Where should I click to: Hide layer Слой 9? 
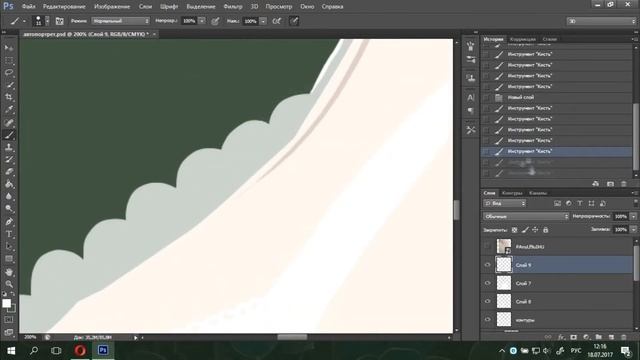[487, 265]
